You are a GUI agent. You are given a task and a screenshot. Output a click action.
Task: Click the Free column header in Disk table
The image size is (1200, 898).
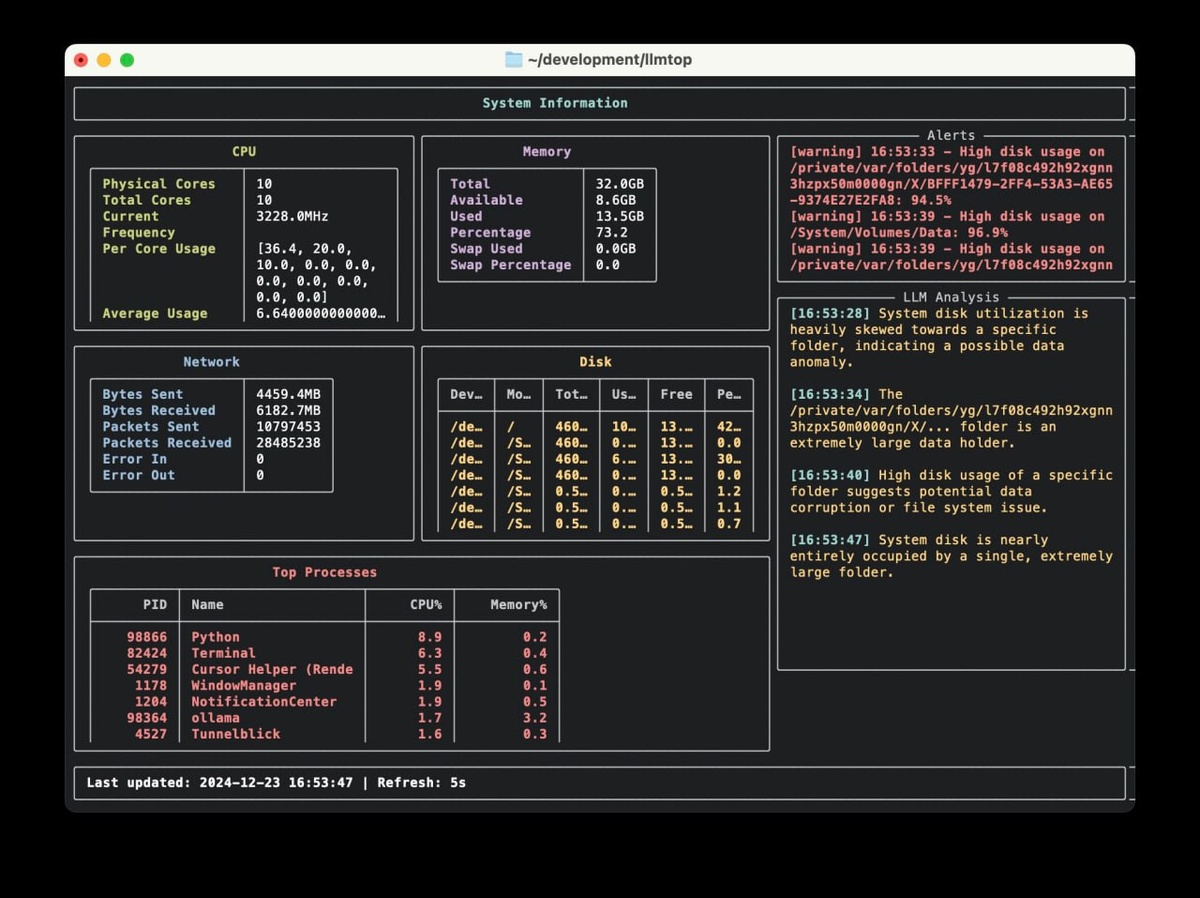pos(676,394)
